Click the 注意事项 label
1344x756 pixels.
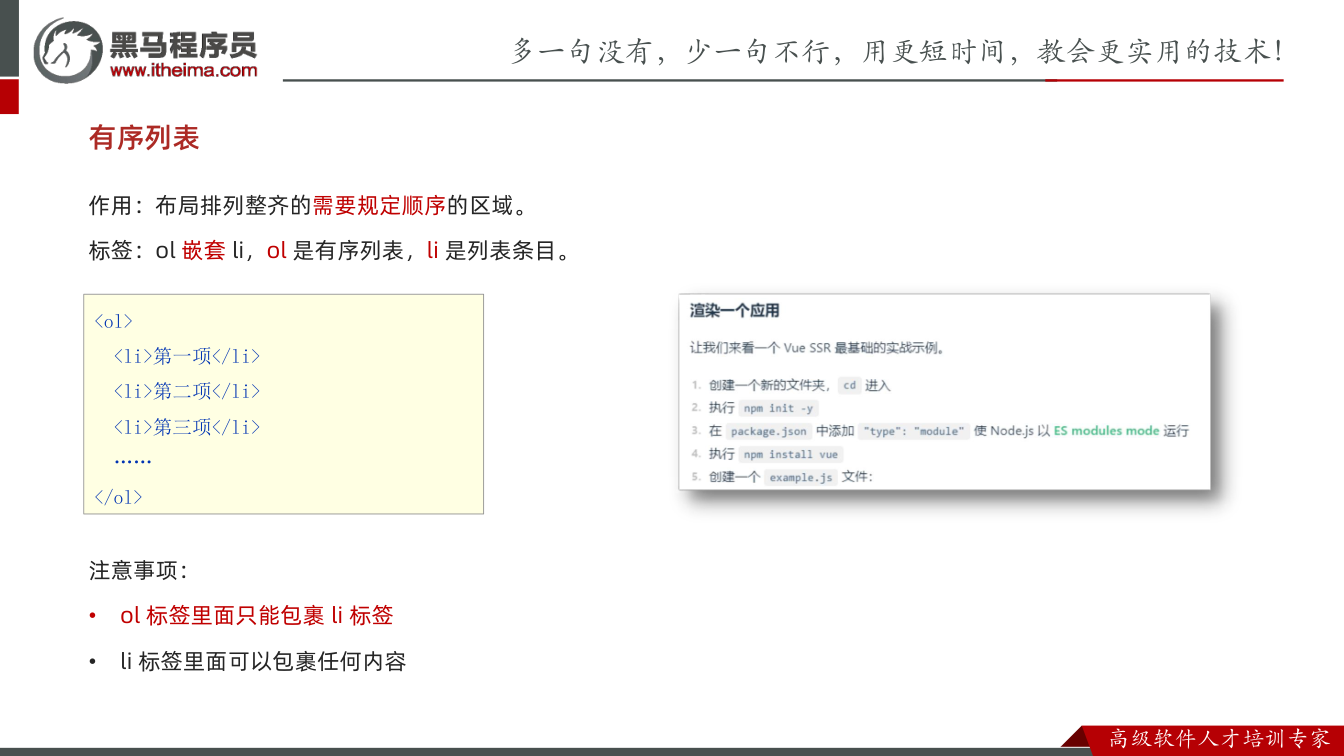(138, 571)
